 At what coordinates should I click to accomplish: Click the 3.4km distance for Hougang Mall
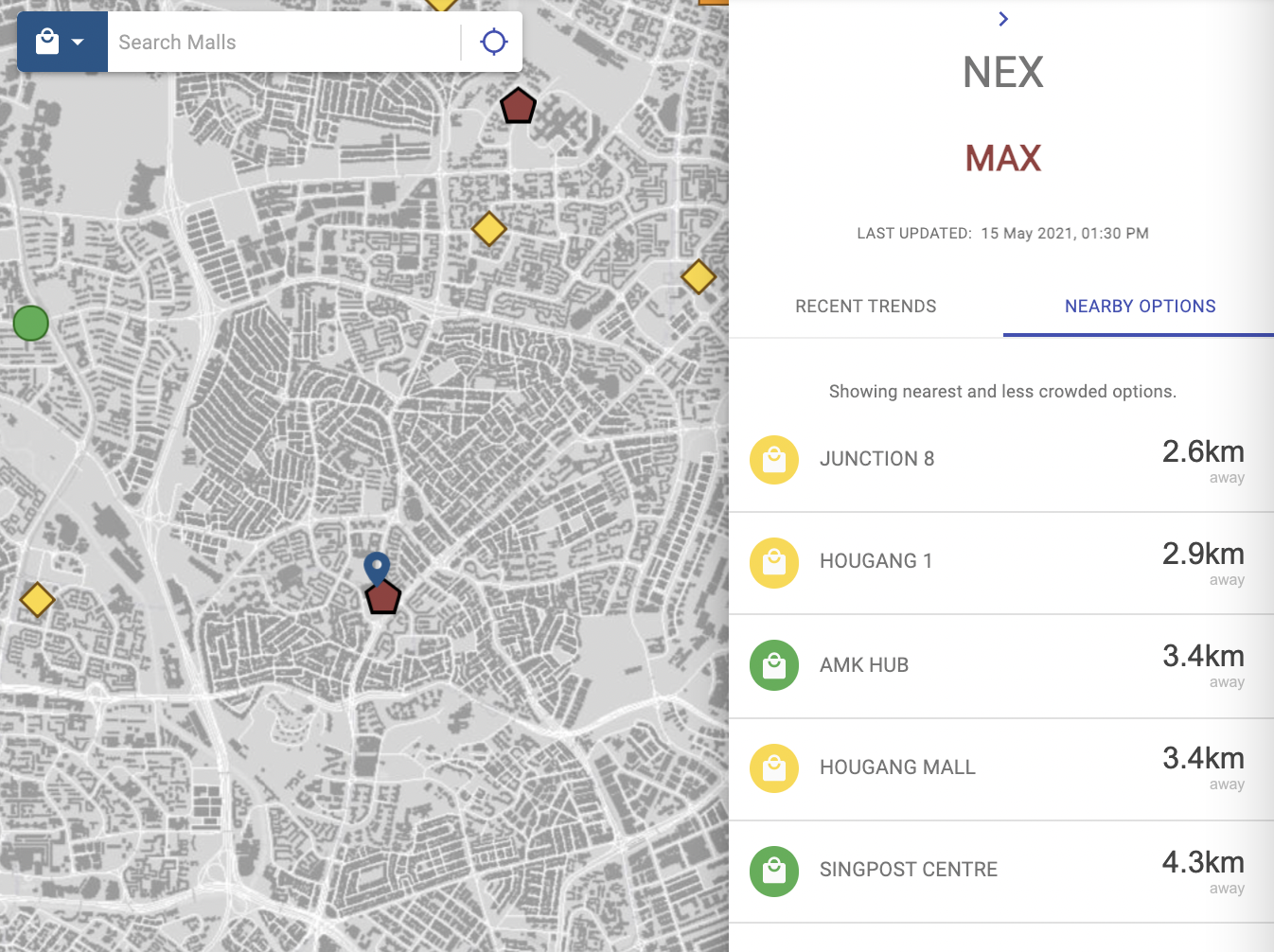1203,759
